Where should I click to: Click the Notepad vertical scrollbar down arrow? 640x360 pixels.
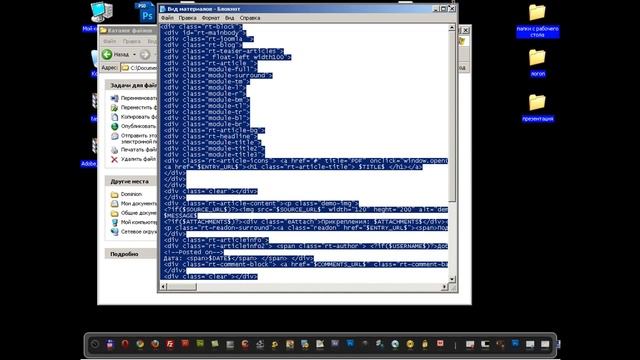(452, 279)
